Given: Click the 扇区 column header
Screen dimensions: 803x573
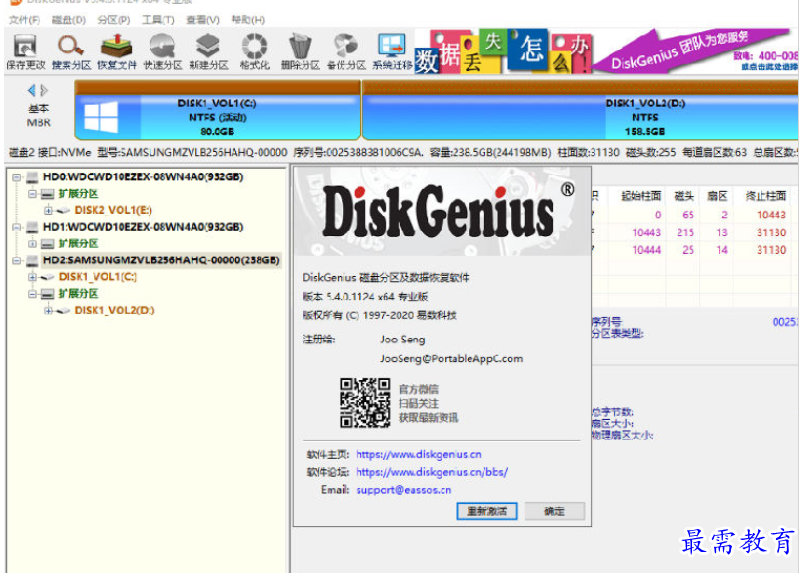Looking at the screenshot, I should point(717,196).
